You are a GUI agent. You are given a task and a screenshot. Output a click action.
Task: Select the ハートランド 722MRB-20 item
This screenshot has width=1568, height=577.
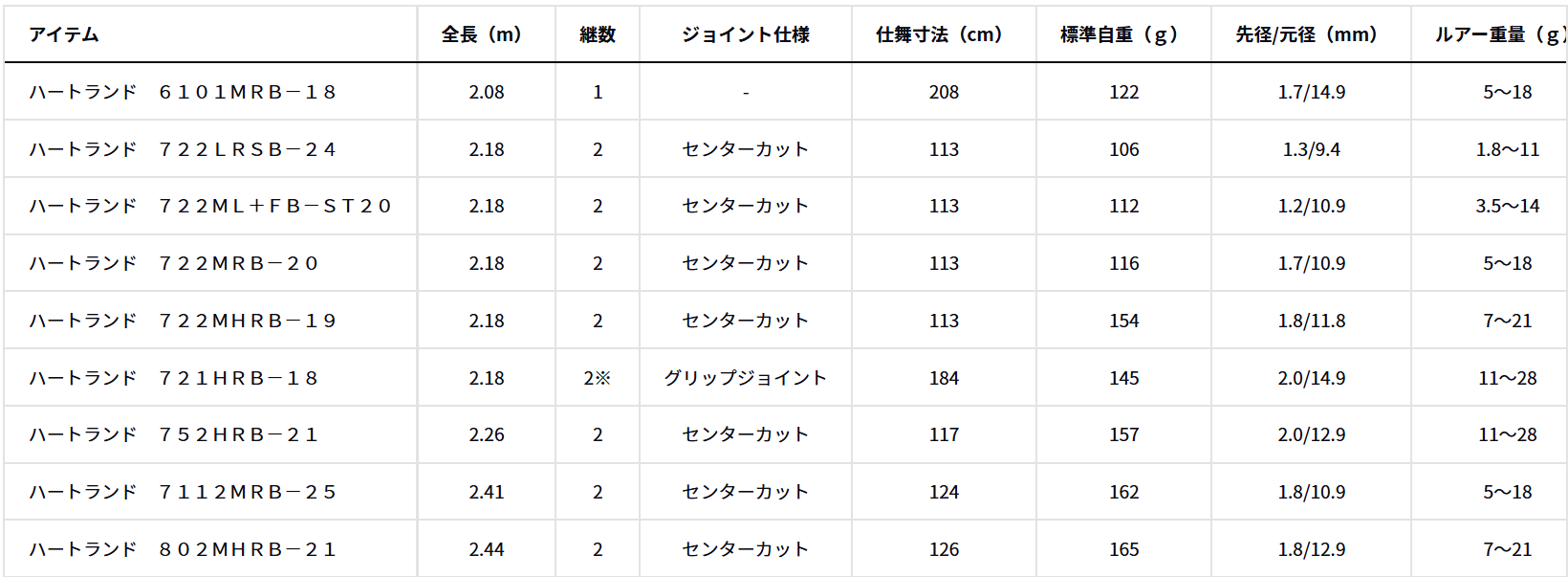click(x=173, y=263)
